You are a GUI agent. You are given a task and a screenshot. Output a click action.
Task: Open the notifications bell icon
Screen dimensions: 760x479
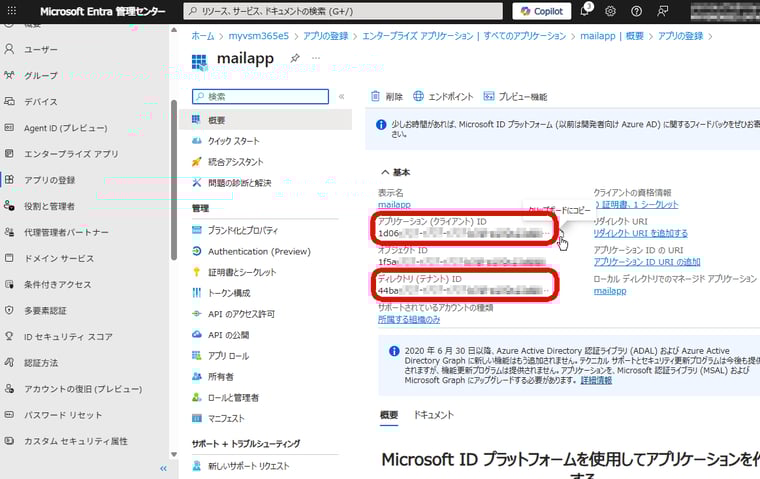pyautogui.click(x=585, y=11)
